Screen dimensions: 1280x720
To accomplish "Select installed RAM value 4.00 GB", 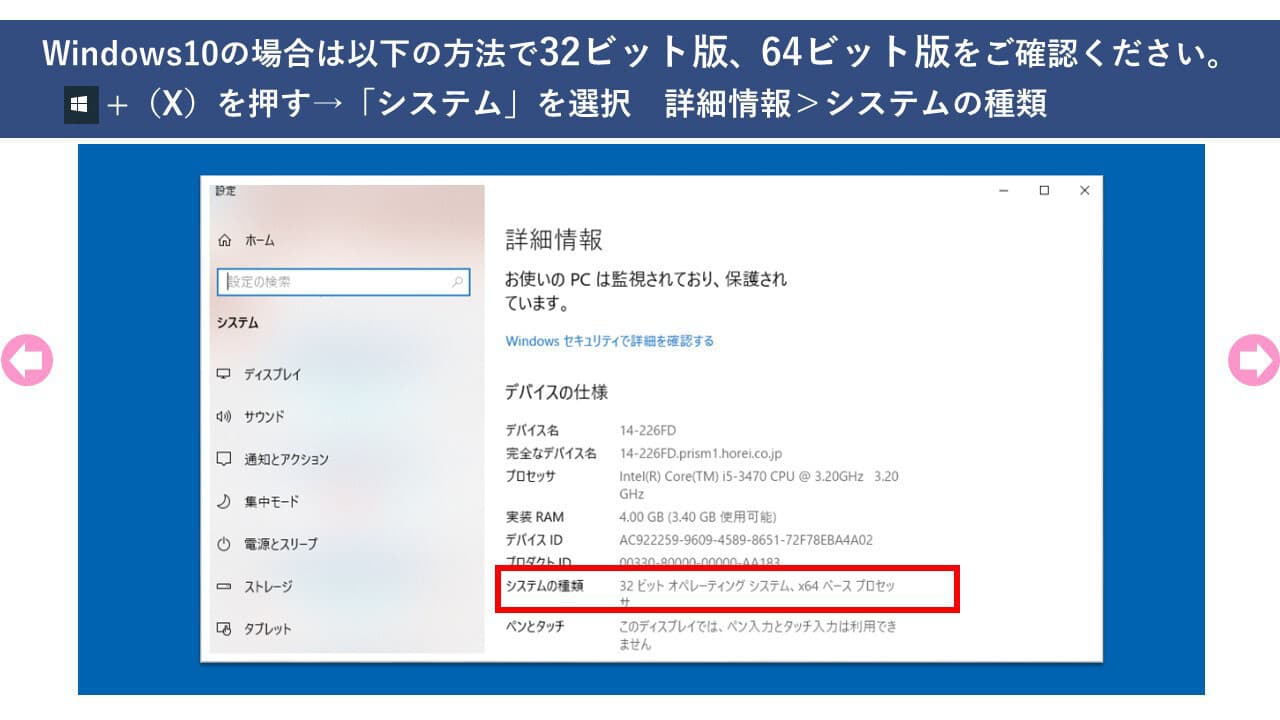I will coord(697,517).
